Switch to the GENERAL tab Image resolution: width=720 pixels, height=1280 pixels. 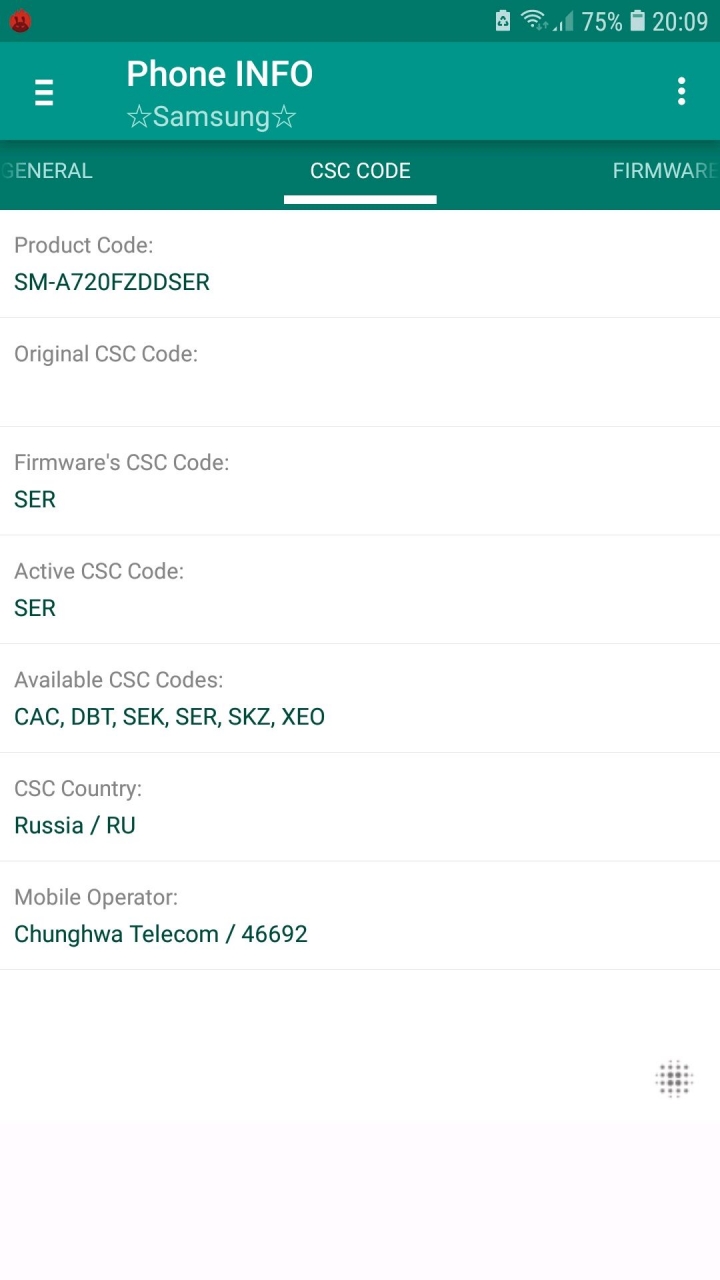coord(47,171)
